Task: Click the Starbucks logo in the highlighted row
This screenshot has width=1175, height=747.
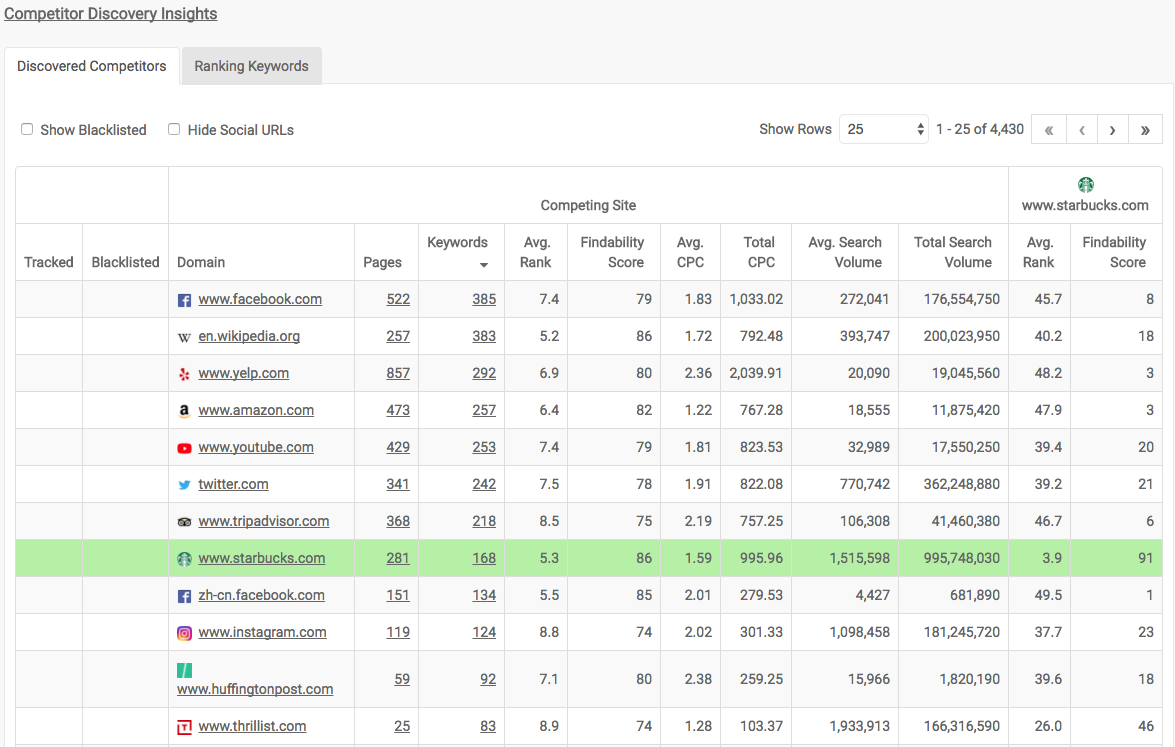Action: pyautogui.click(x=184, y=559)
